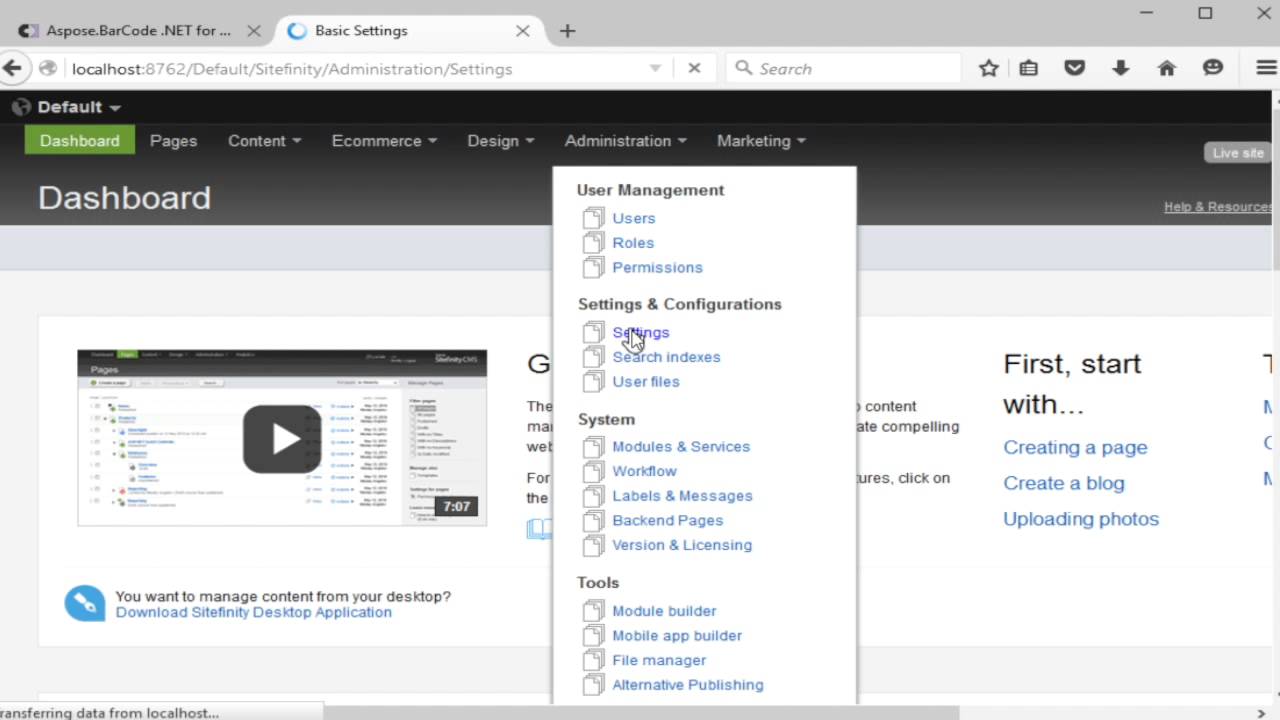Open a new browser tab
Image resolution: width=1280 pixels, height=720 pixels.
(567, 31)
